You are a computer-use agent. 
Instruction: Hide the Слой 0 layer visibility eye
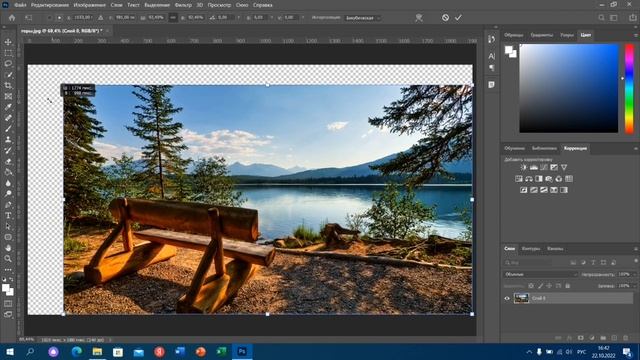point(507,298)
